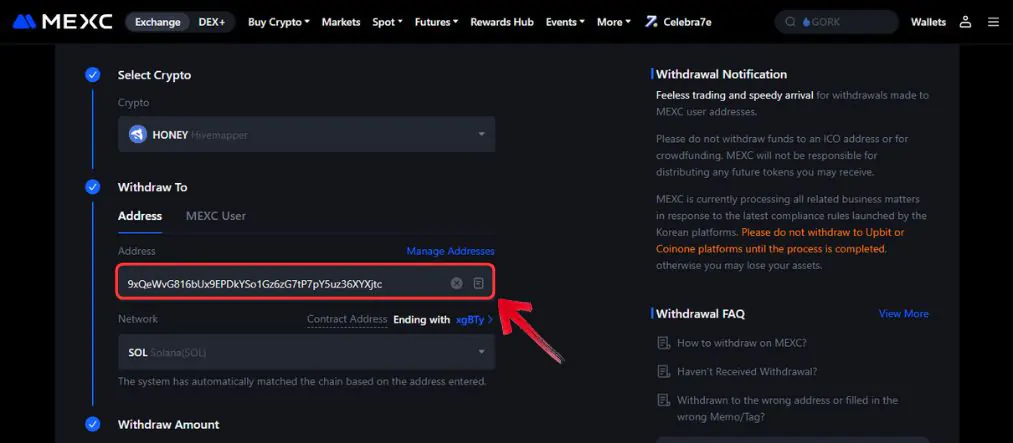Expand contract address ending xgBTy chevron
The width and height of the screenshot is (1013, 443).
click(x=490, y=320)
